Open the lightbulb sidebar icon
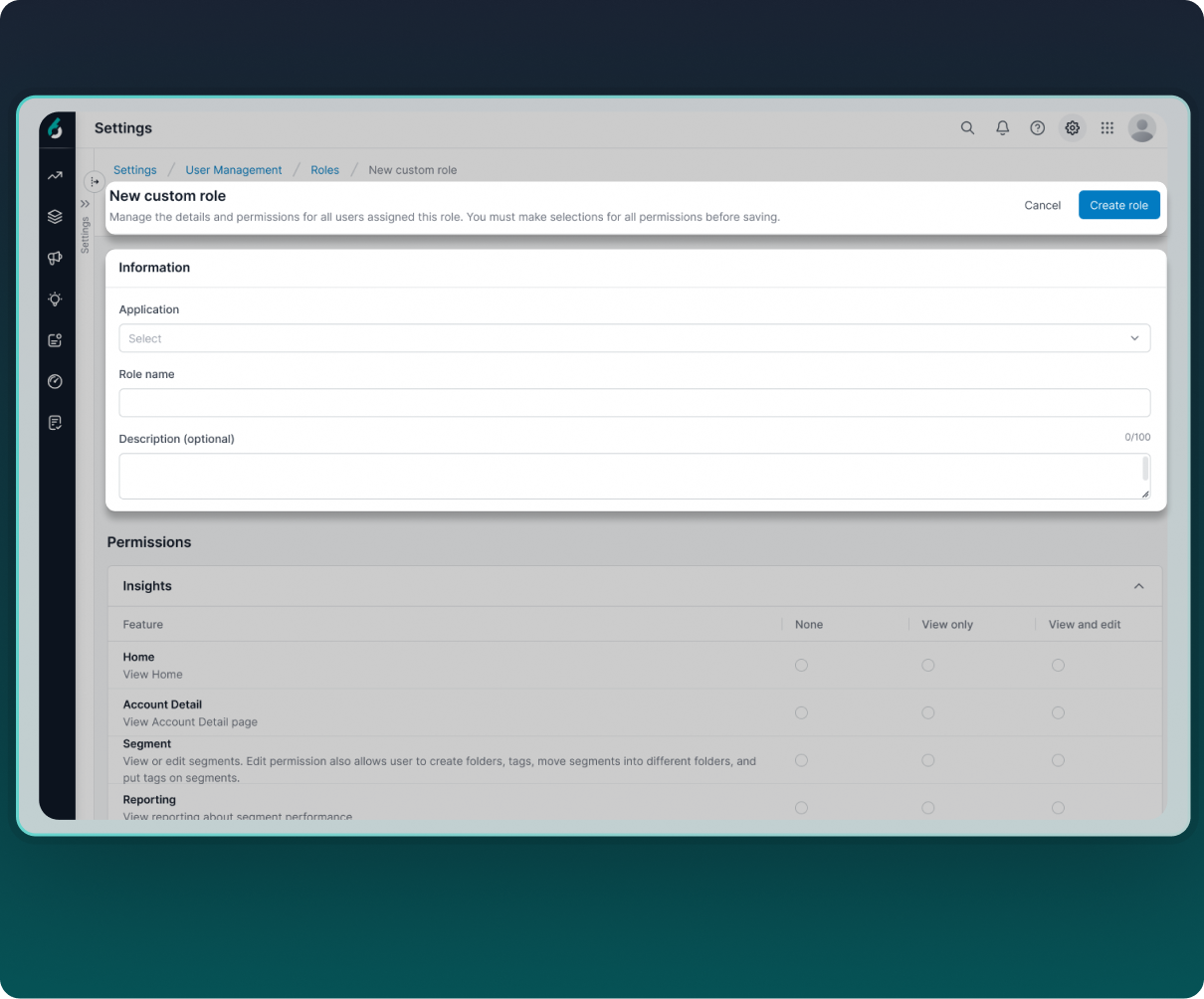 pos(55,299)
